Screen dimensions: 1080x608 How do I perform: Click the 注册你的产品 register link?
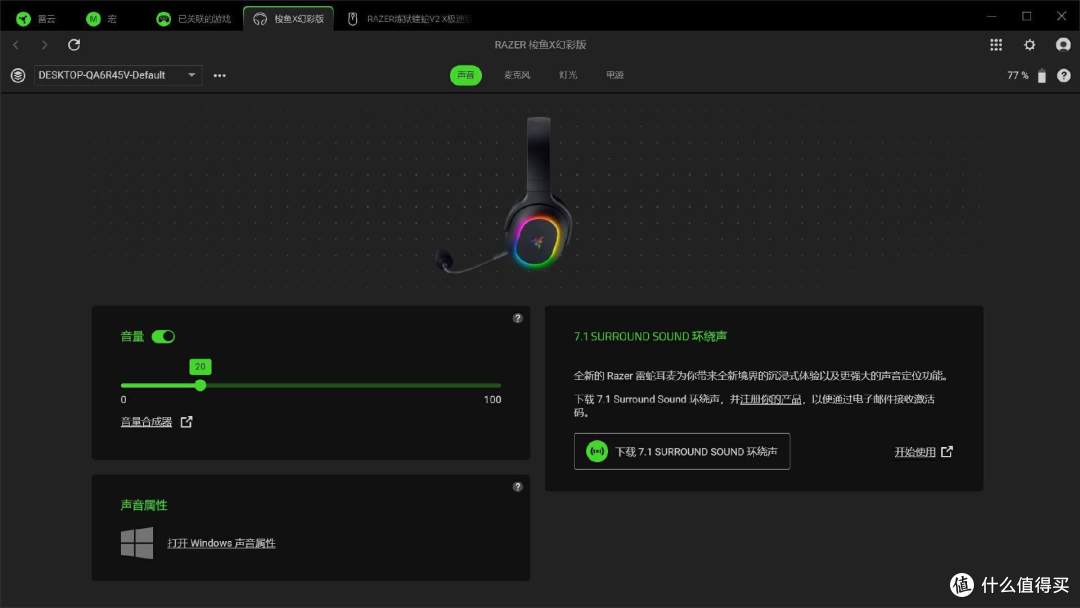(770, 399)
